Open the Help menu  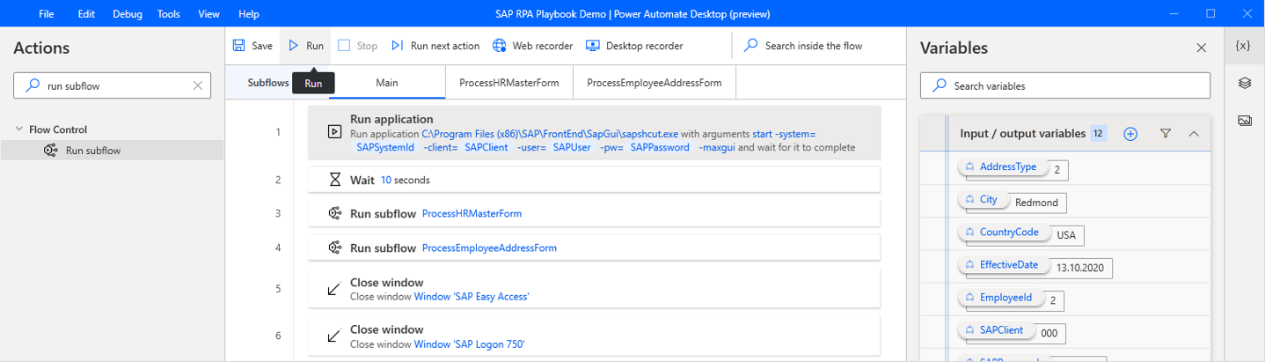pyautogui.click(x=249, y=14)
